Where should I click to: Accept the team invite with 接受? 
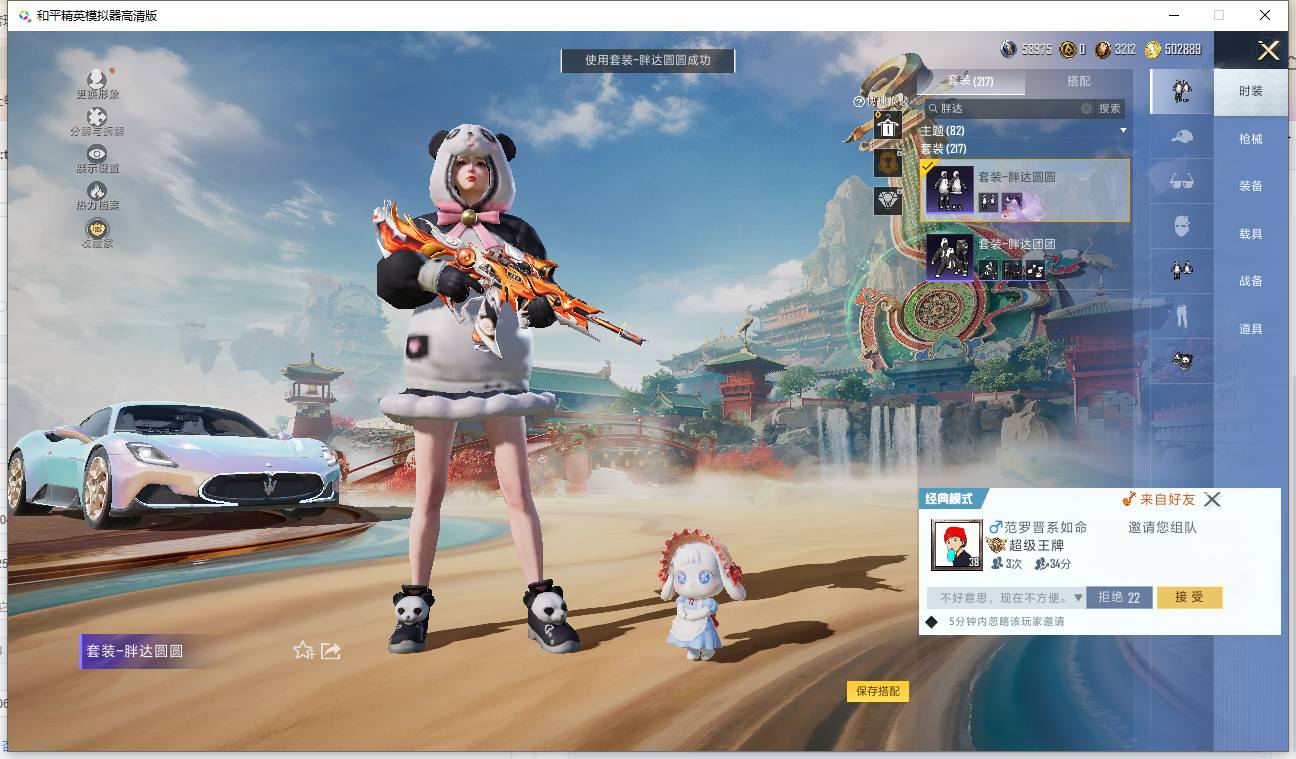coord(1189,597)
